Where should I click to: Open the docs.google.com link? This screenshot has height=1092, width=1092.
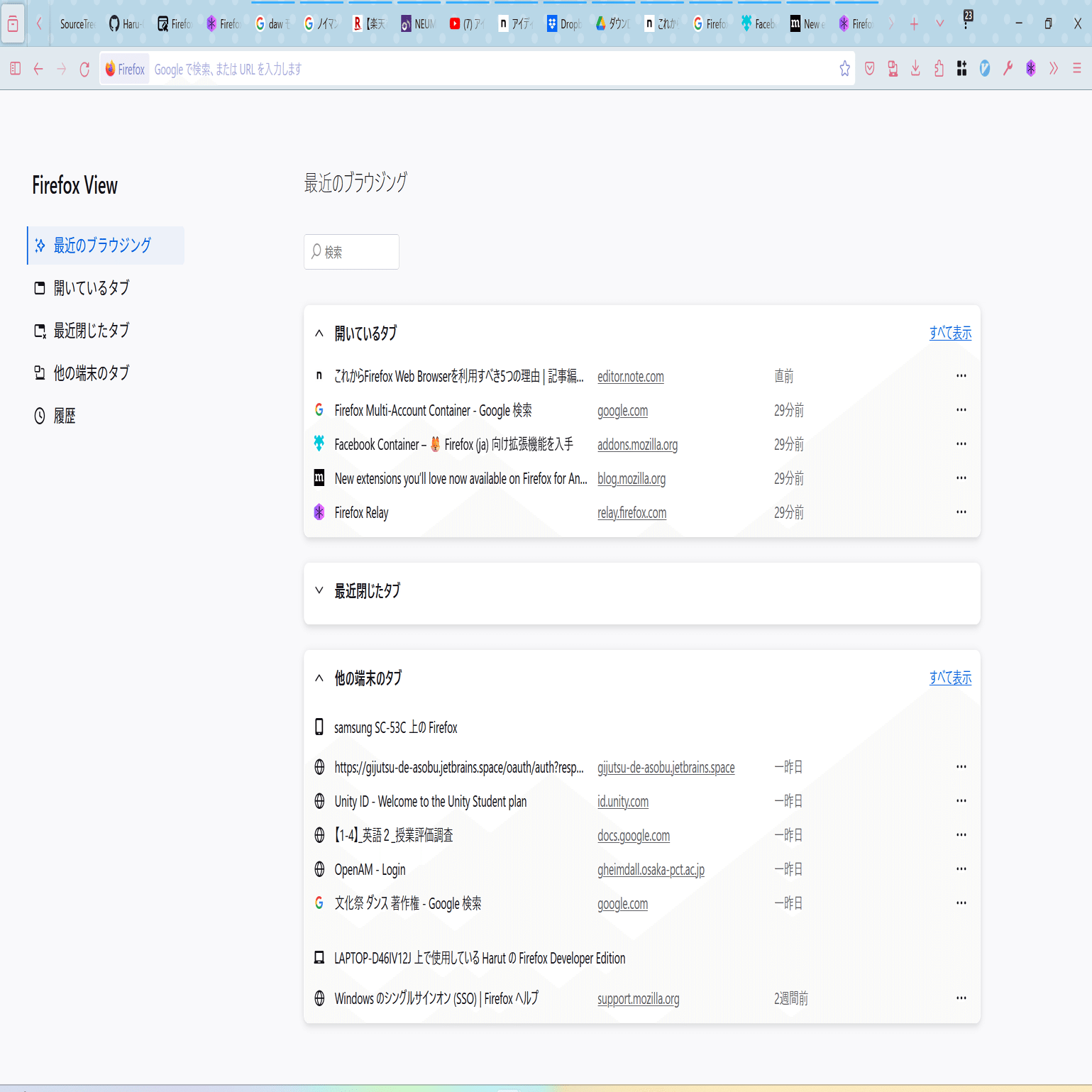pos(633,836)
